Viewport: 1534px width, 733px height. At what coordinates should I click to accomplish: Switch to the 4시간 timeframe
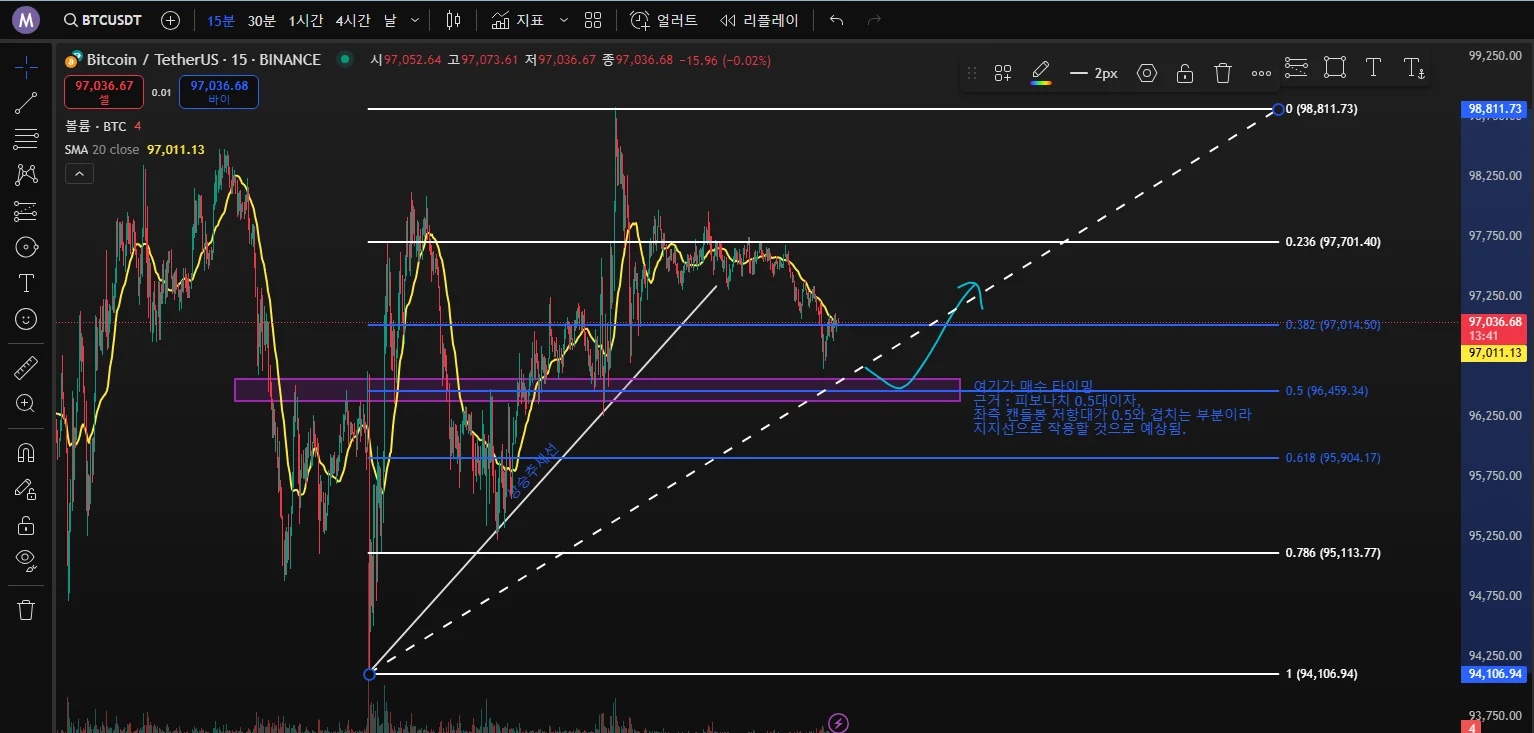353,20
